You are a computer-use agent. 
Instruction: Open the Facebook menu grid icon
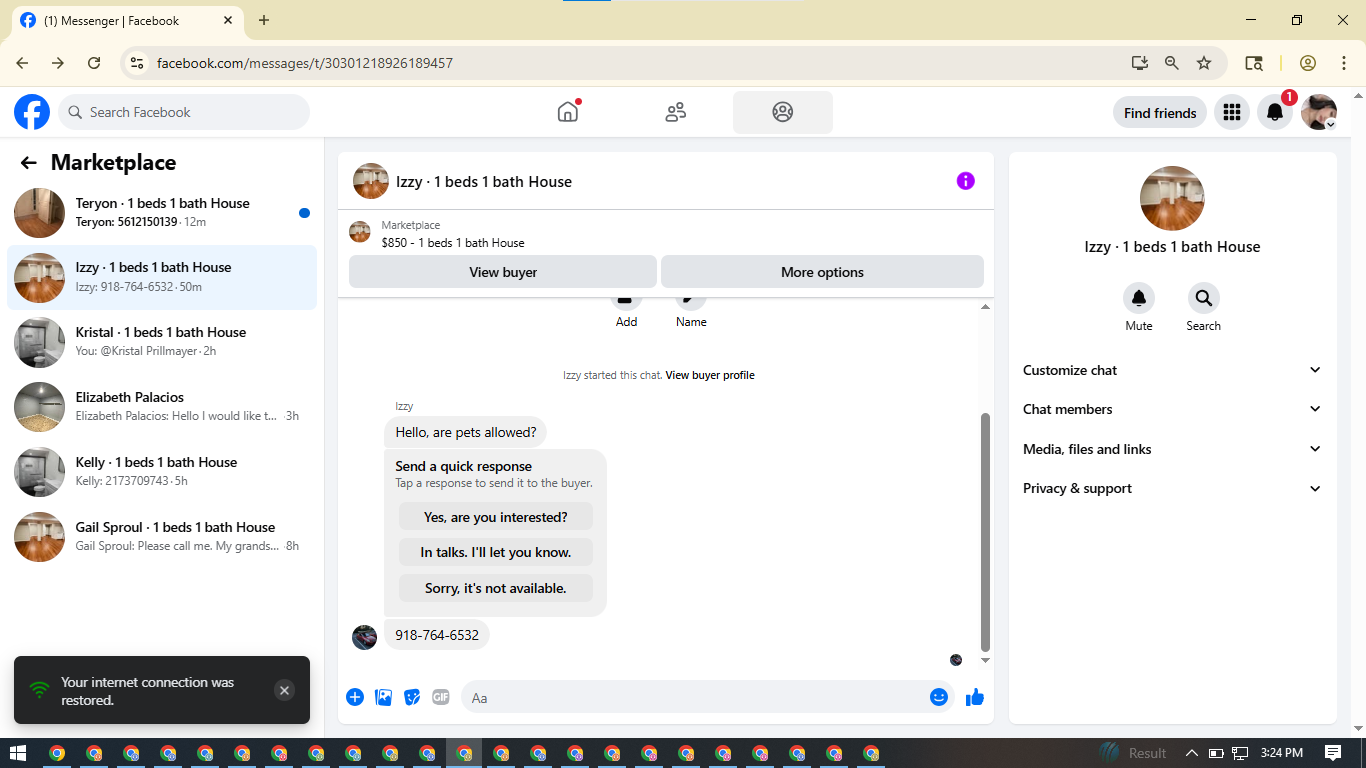pyautogui.click(x=1232, y=112)
